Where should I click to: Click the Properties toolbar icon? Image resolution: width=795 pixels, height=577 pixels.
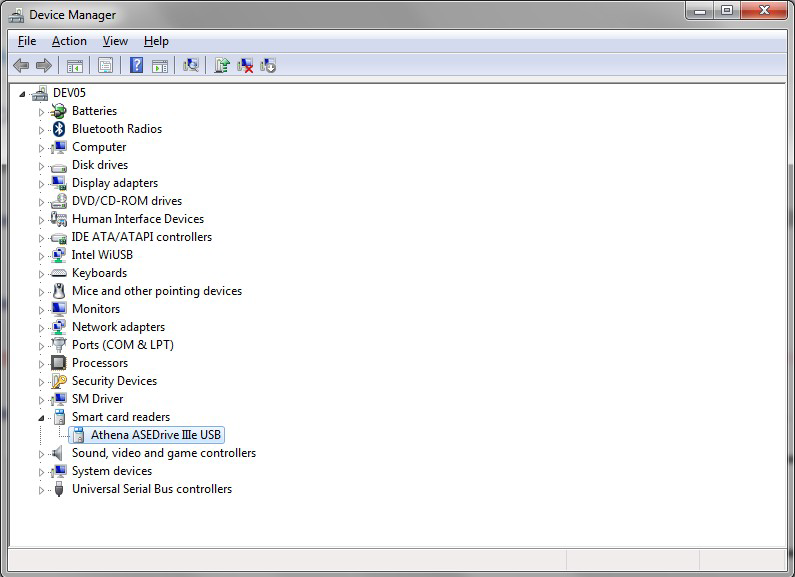pyautogui.click(x=105, y=66)
